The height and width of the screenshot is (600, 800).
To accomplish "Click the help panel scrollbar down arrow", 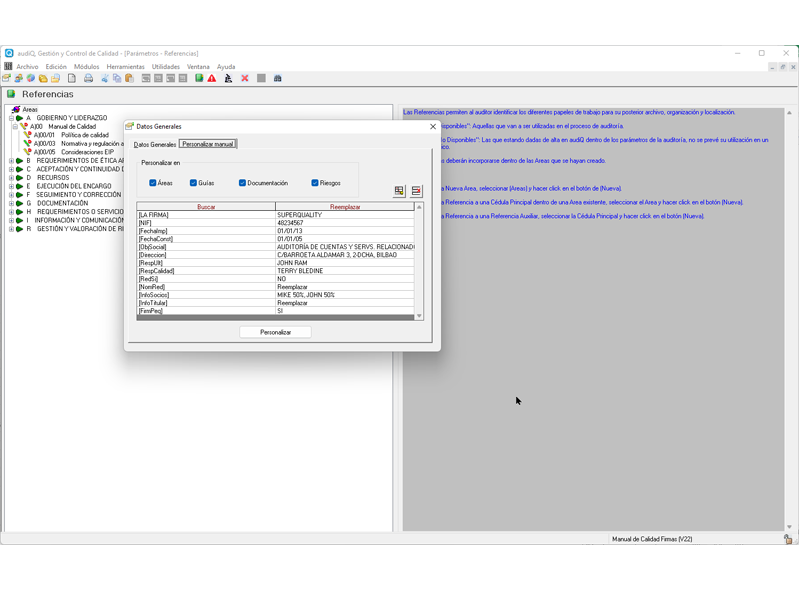I will [789, 527].
